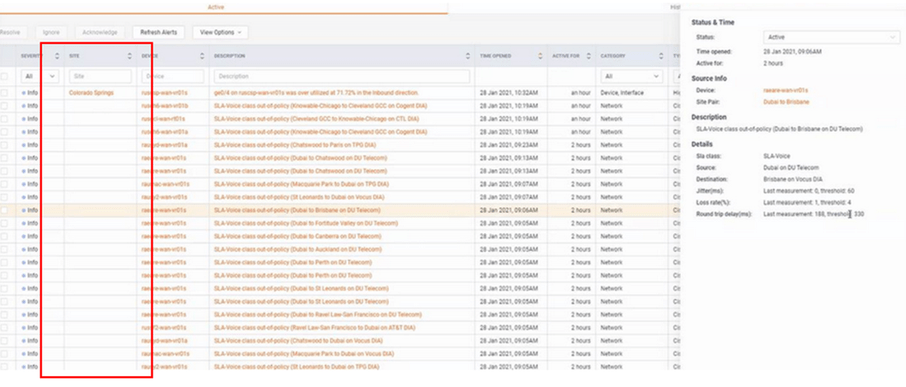Switch to the Active alerts tab
The image size is (906, 387).
216,7
